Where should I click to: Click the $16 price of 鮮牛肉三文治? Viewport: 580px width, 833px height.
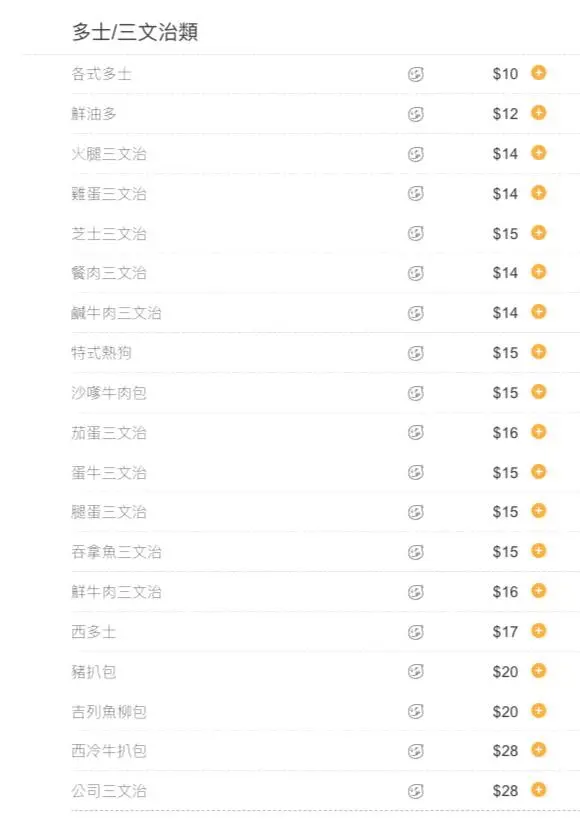click(505, 592)
